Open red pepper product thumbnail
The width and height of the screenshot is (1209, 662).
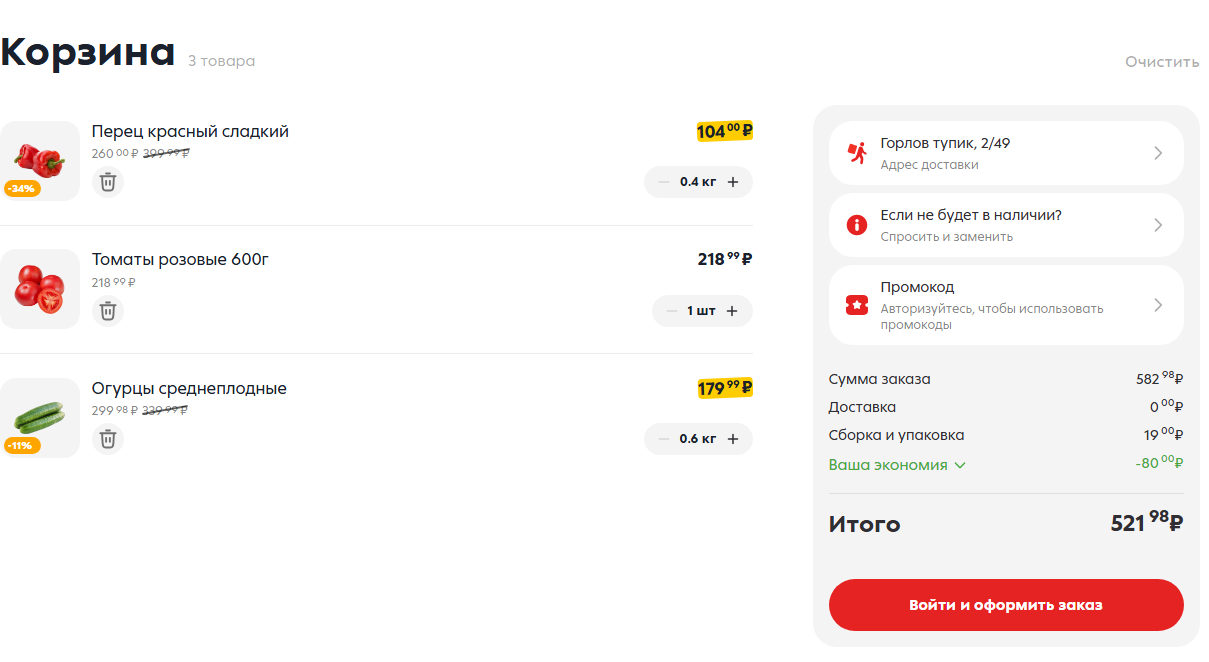click(x=40, y=161)
